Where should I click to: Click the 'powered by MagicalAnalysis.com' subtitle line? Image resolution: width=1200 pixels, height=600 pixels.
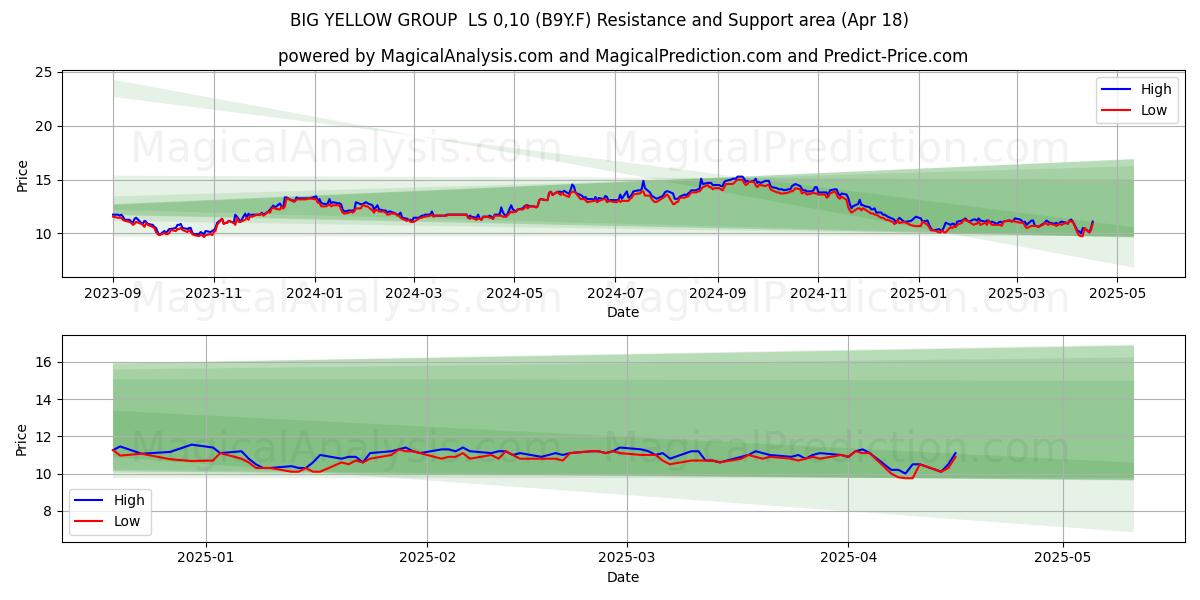622,56
